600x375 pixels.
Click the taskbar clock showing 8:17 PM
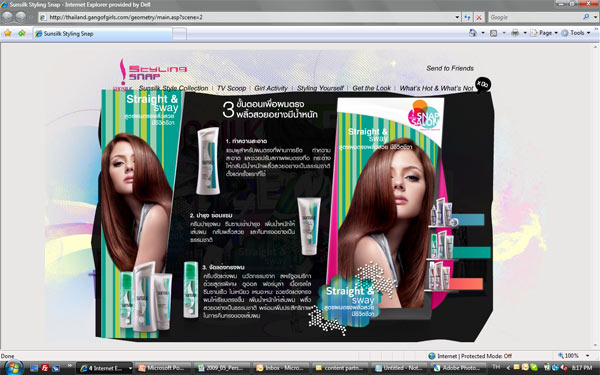582,368
